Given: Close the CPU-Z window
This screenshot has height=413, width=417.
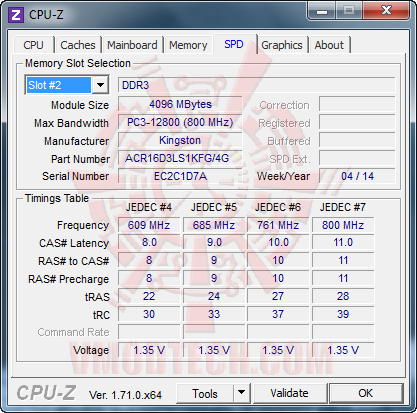Looking at the screenshot, I should [386, 11].
